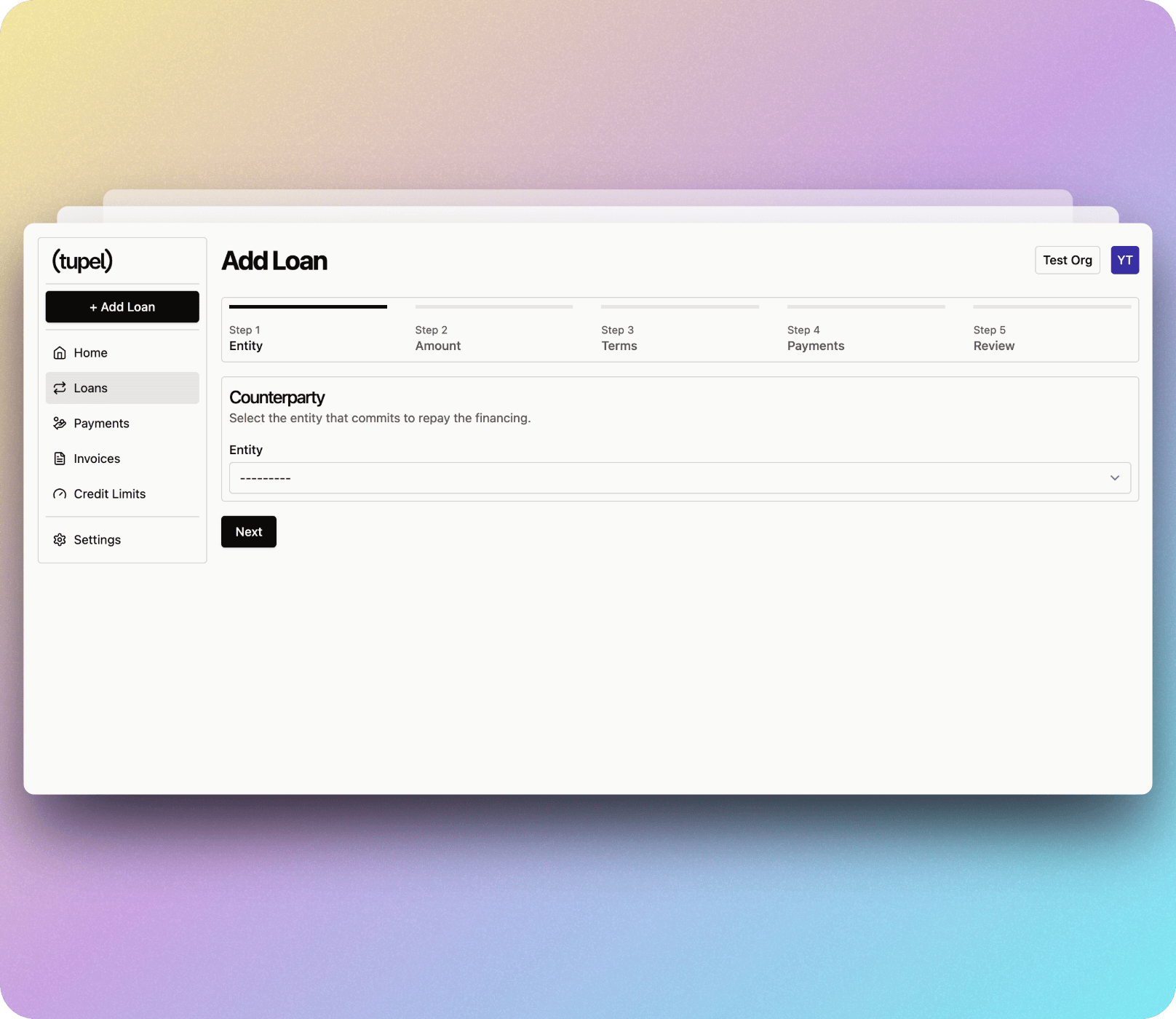The height and width of the screenshot is (1019, 1176).
Task: Click the Home house icon in sidebar
Action: tap(60, 353)
